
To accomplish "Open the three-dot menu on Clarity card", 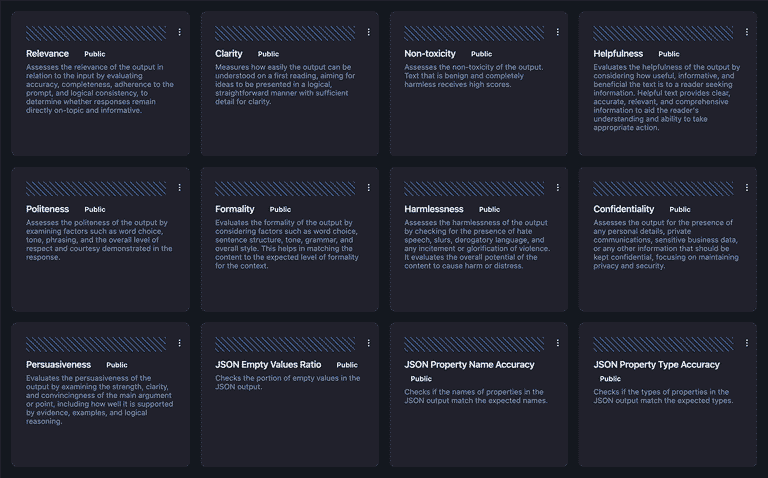I will pyautogui.click(x=369, y=32).
